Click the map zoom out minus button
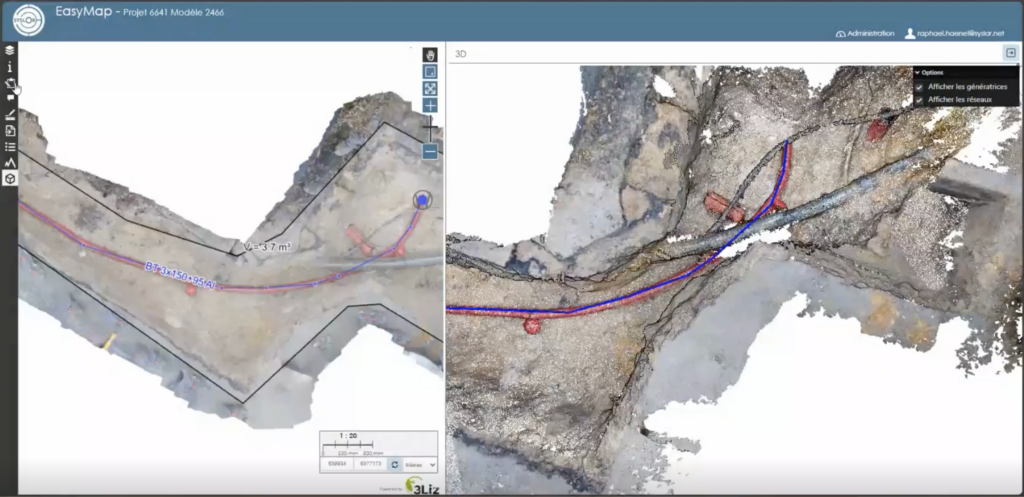 (430, 152)
